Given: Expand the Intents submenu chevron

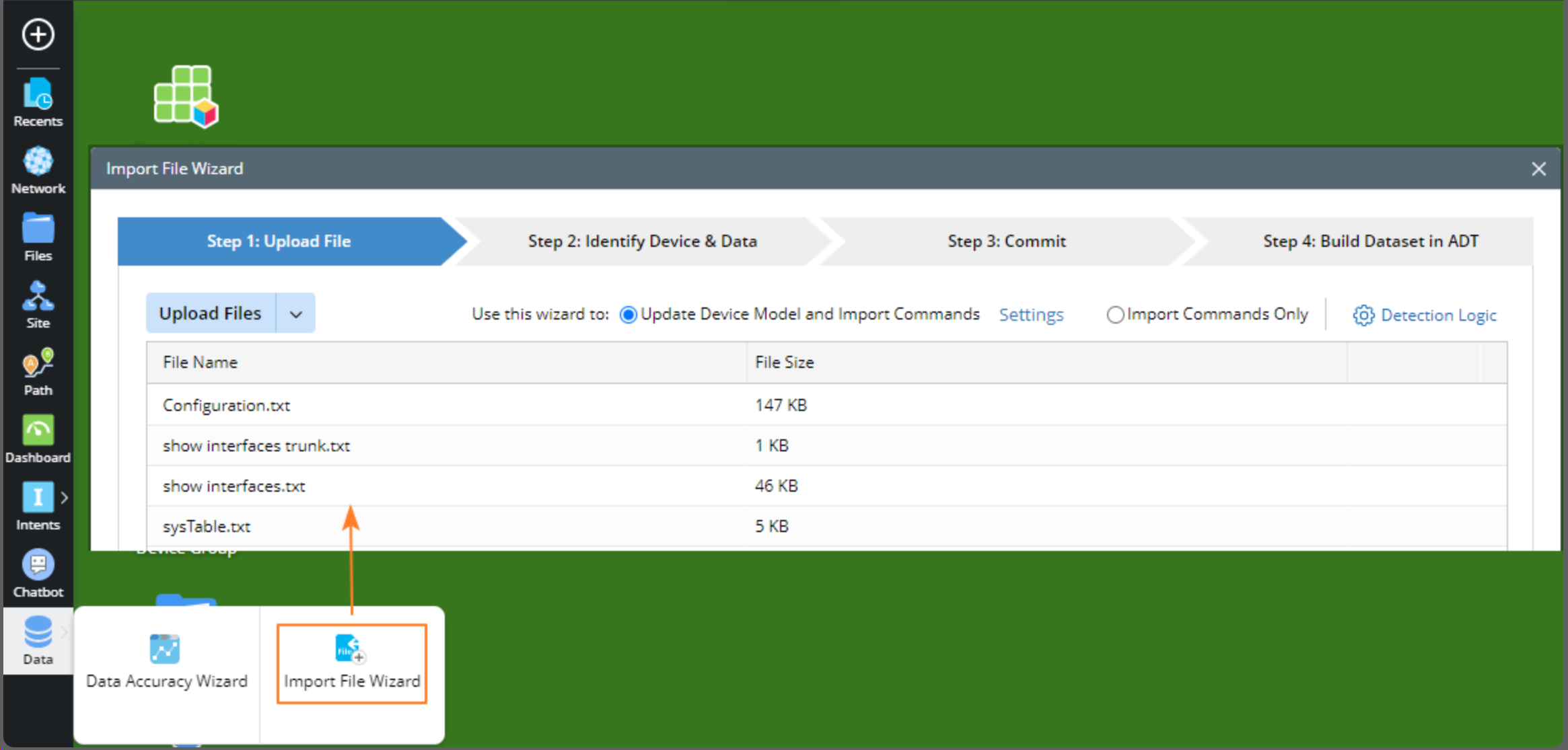Looking at the screenshot, I should 64,498.
